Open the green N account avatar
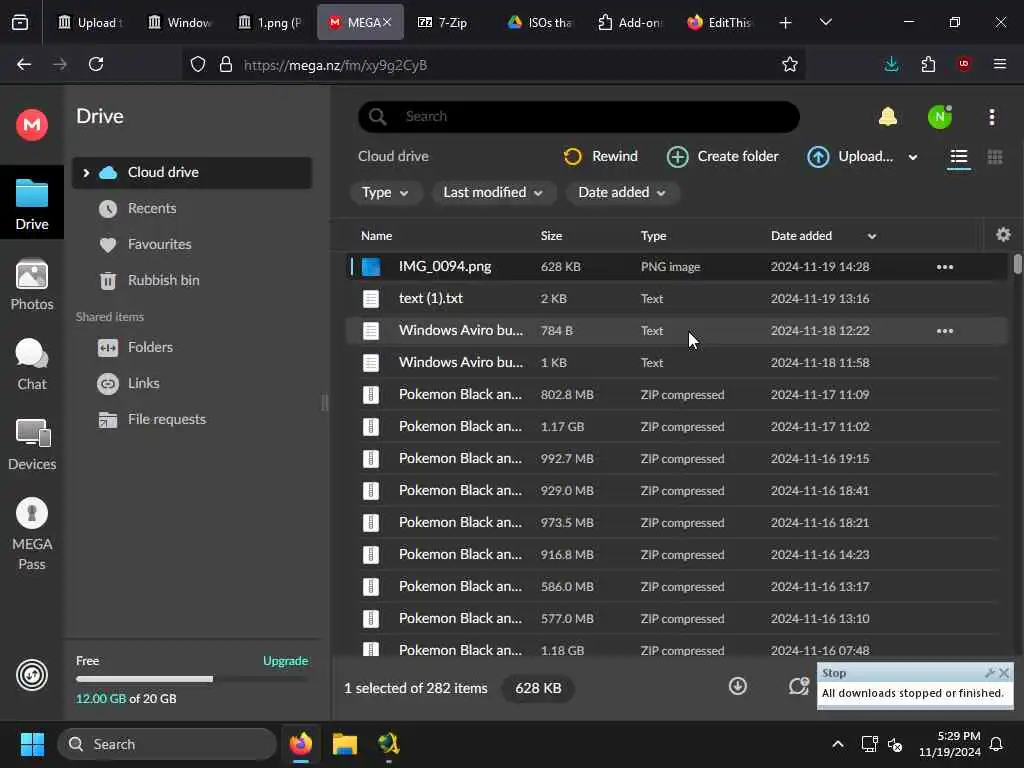The width and height of the screenshot is (1024, 768). coord(940,117)
